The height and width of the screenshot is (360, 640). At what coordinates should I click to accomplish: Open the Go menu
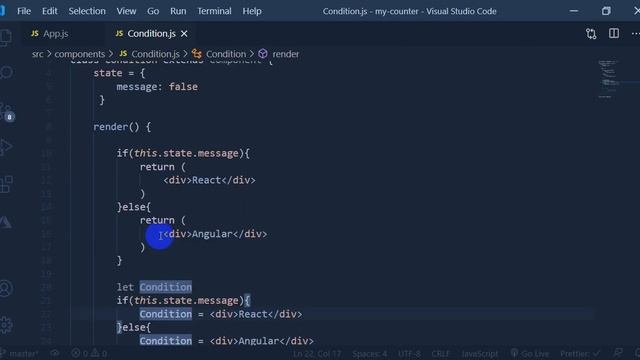coord(153,11)
